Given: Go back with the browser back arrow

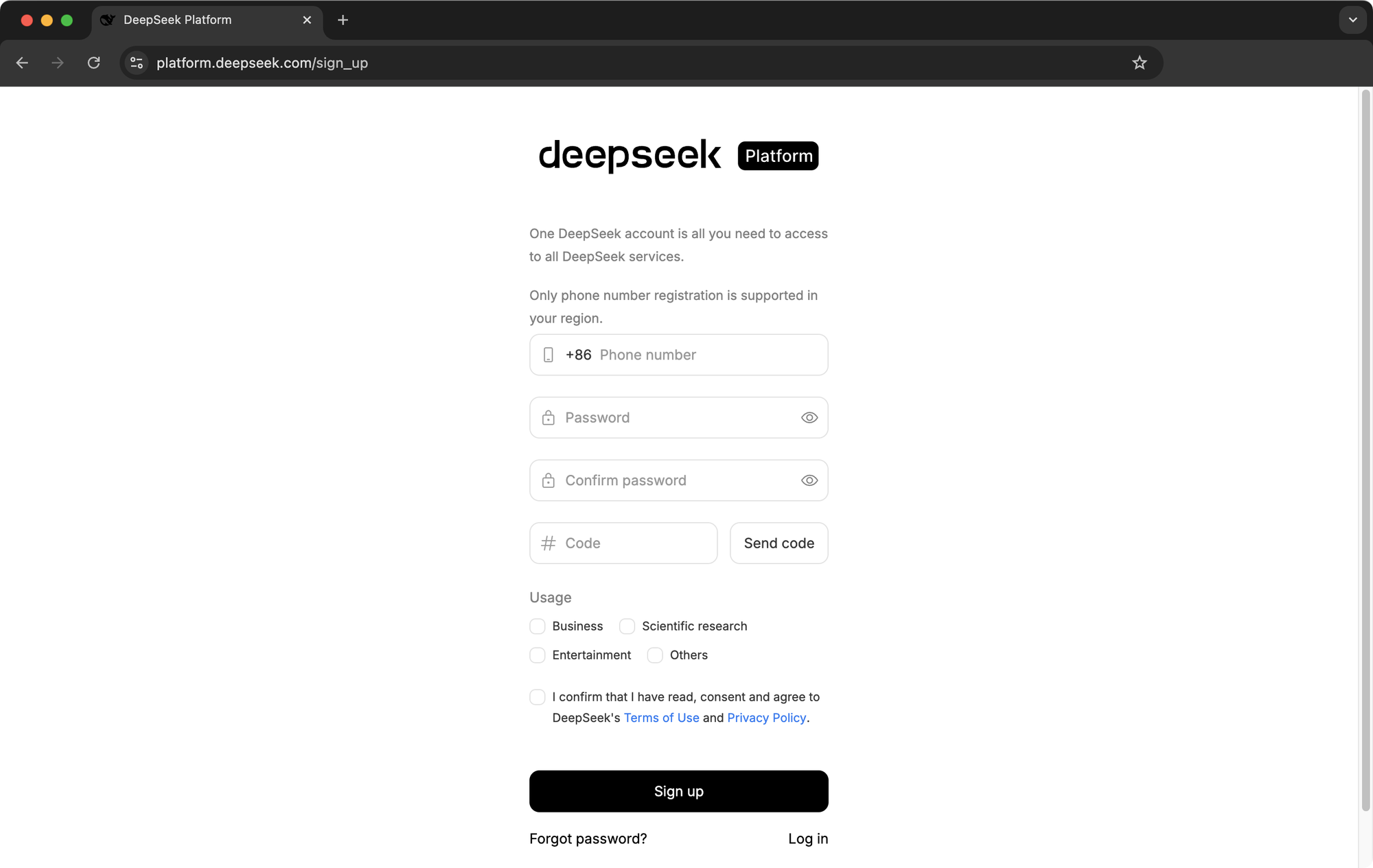Looking at the screenshot, I should (22, 63).
